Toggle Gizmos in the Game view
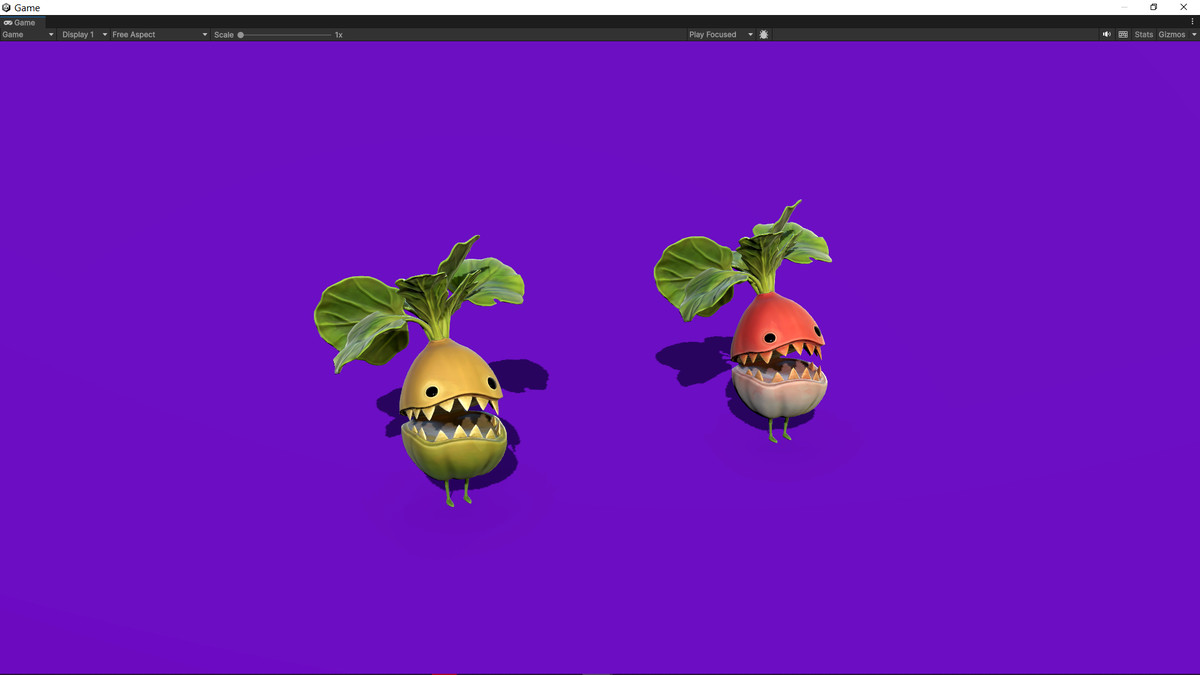Image resolution: width=1200 pixels, height=675 pixels. tap(1170, 35)
